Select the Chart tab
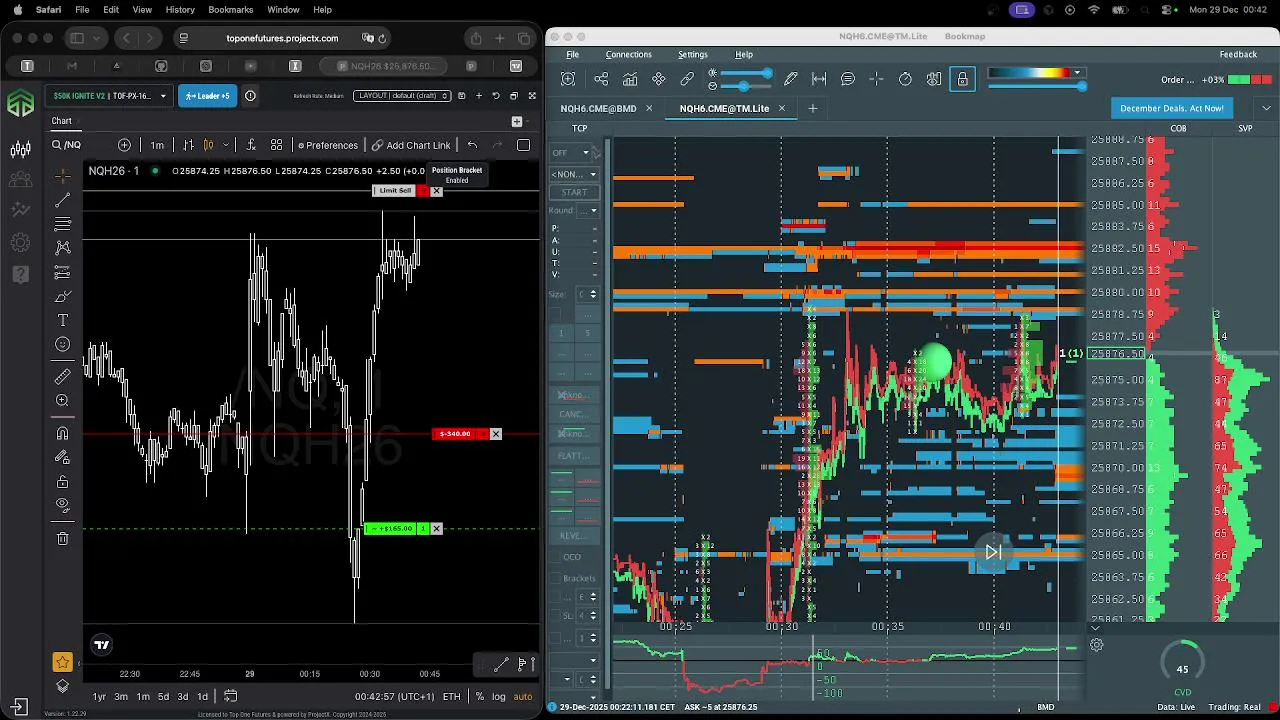The height and width of the screenshot is (720, 1280). point(62,121)
